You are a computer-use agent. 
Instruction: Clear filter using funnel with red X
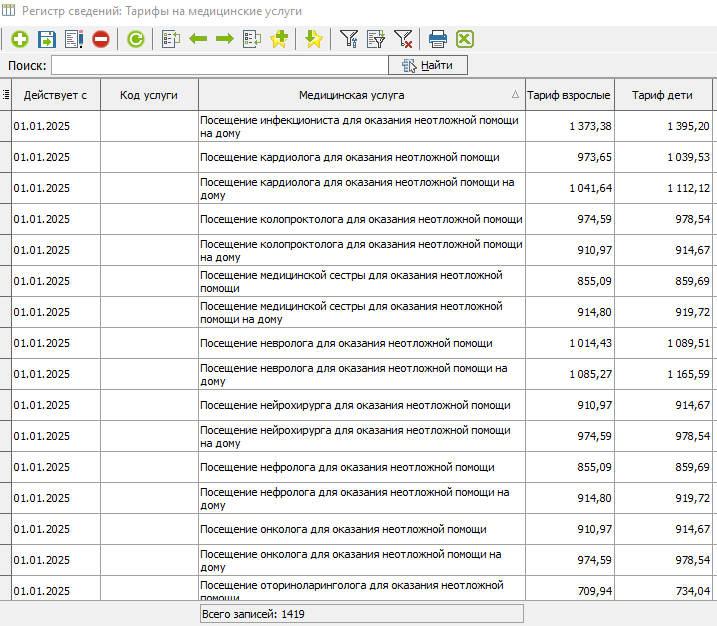(x=403, y=39)
